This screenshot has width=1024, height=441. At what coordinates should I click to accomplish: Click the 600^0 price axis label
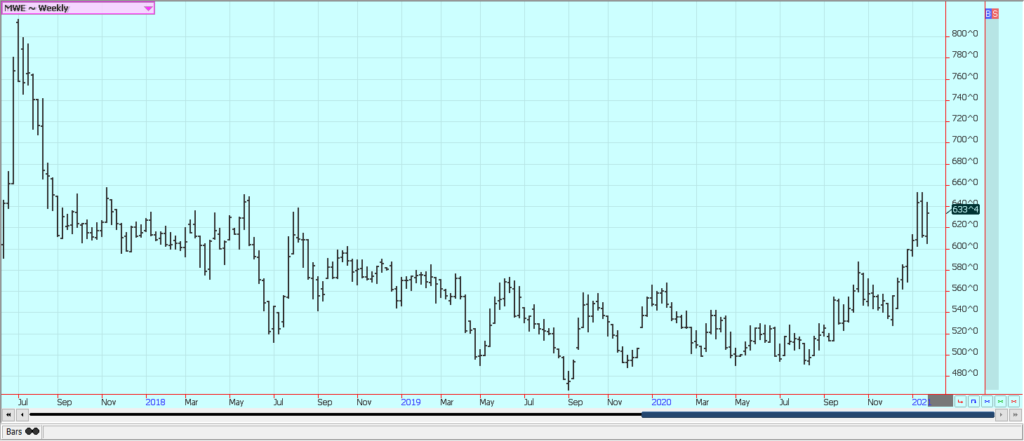click(964, 246)
